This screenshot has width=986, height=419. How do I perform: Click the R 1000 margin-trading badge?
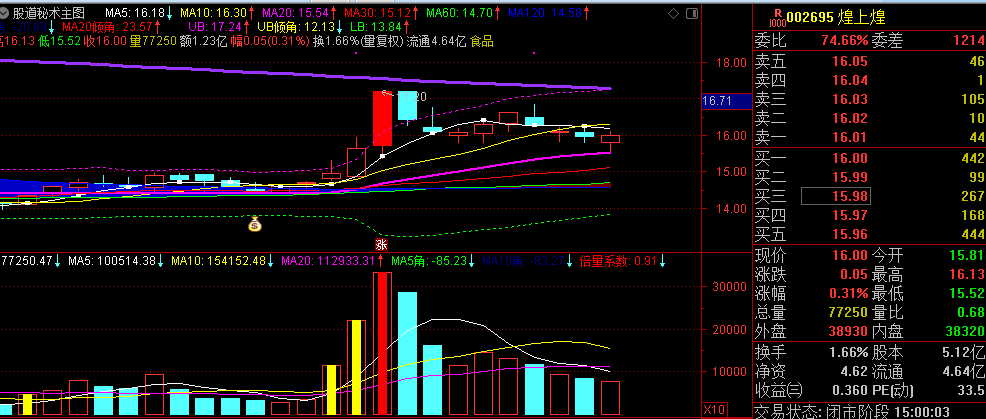778,16
